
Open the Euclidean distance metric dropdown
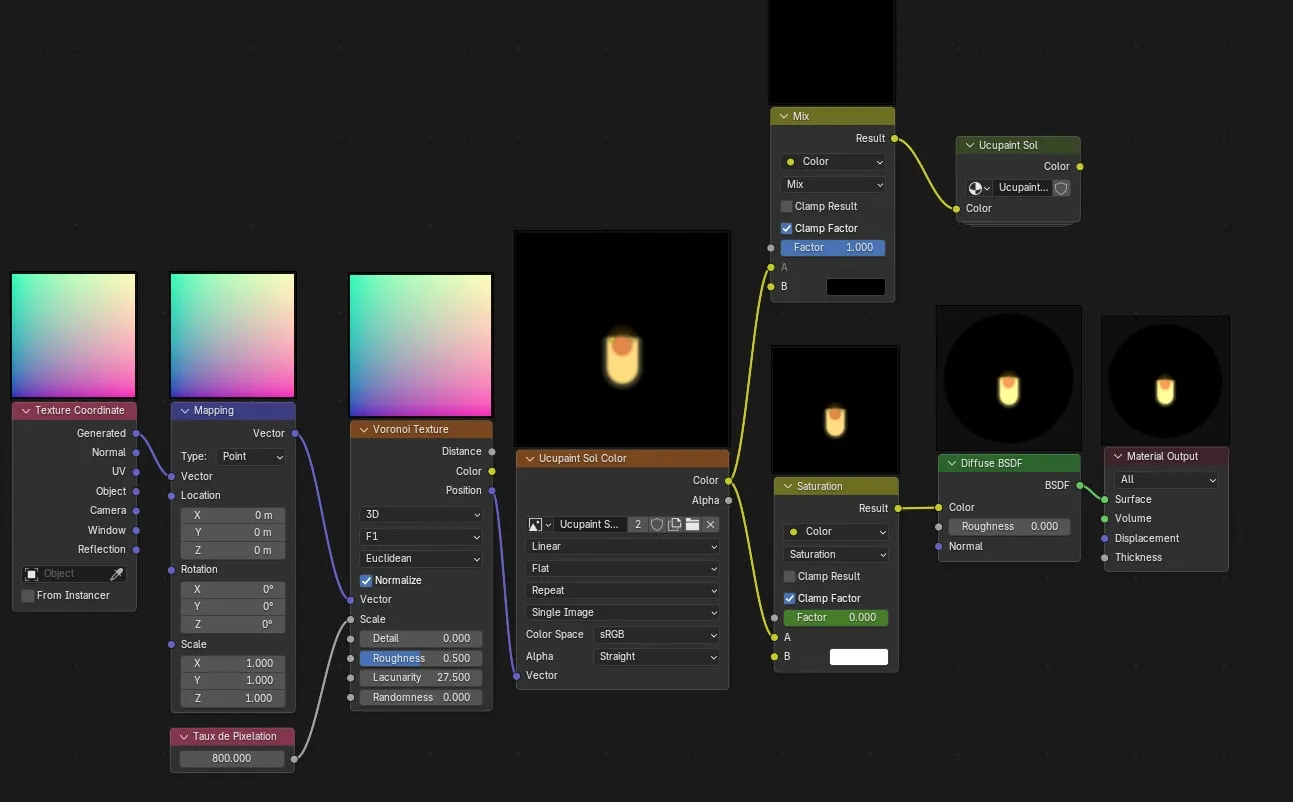tap(421, 558)
